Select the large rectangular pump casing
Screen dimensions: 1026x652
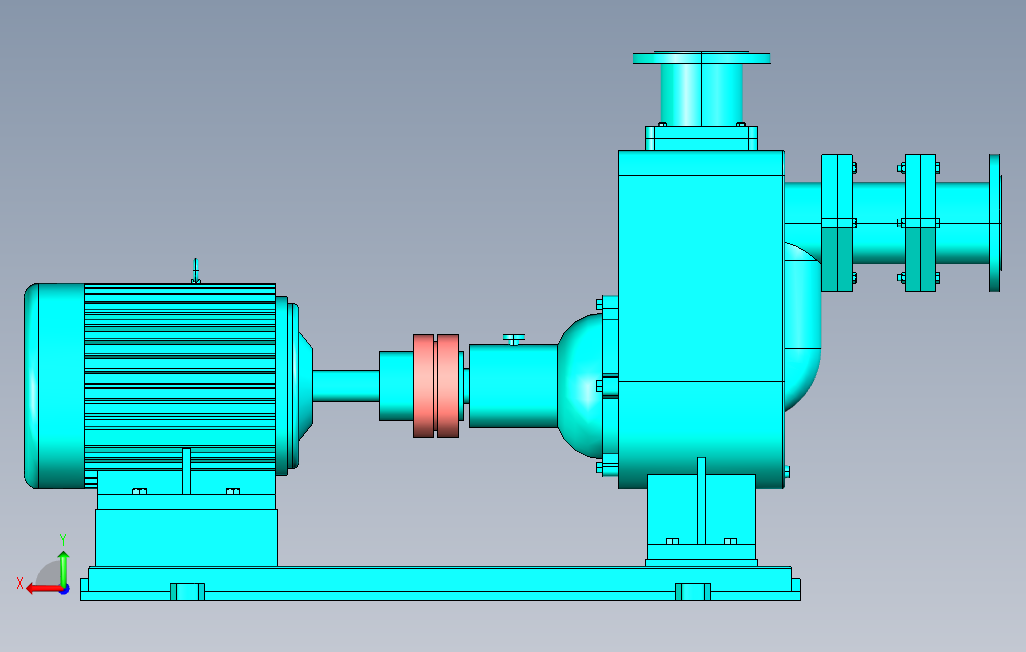[701, 319]
